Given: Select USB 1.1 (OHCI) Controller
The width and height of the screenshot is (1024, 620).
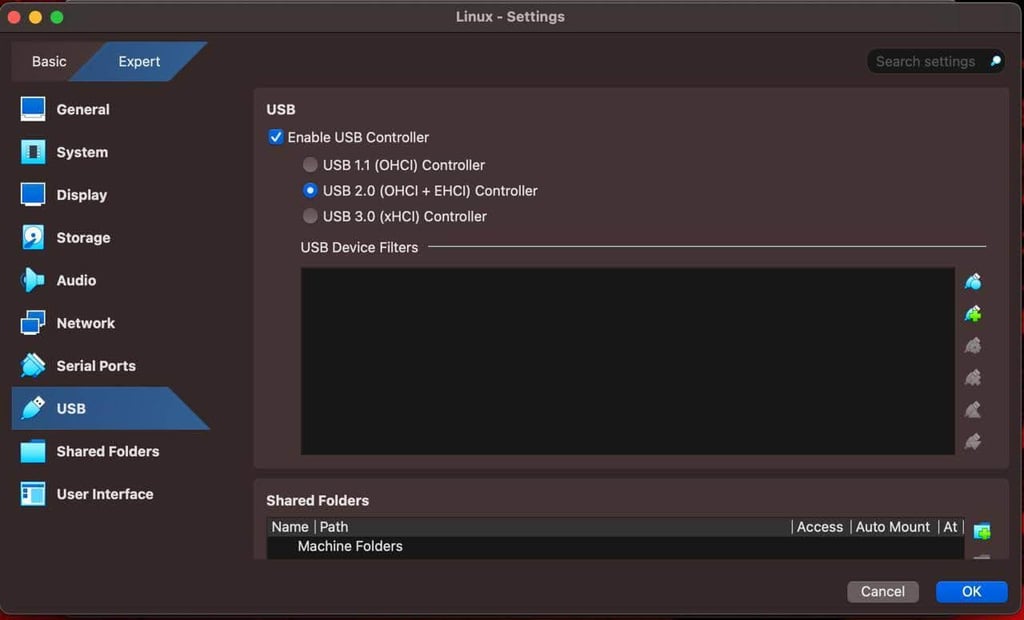Looking at the screenshot, I should click(x=310, y=165).
